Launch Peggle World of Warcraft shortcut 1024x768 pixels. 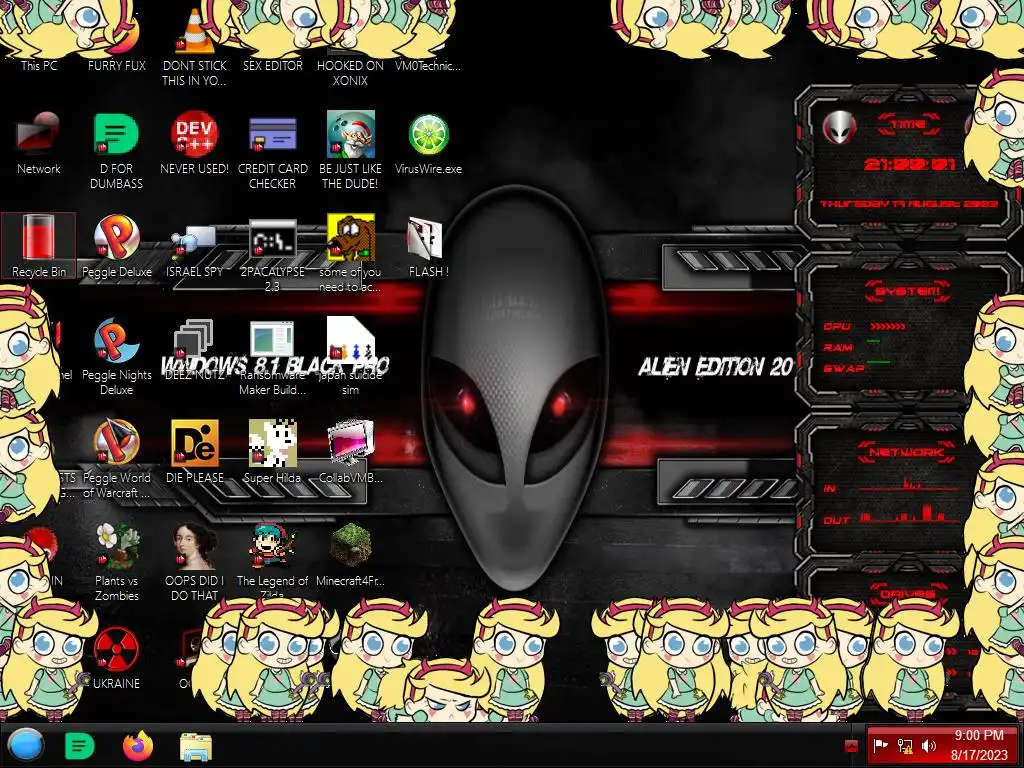(x=116, y=460)
